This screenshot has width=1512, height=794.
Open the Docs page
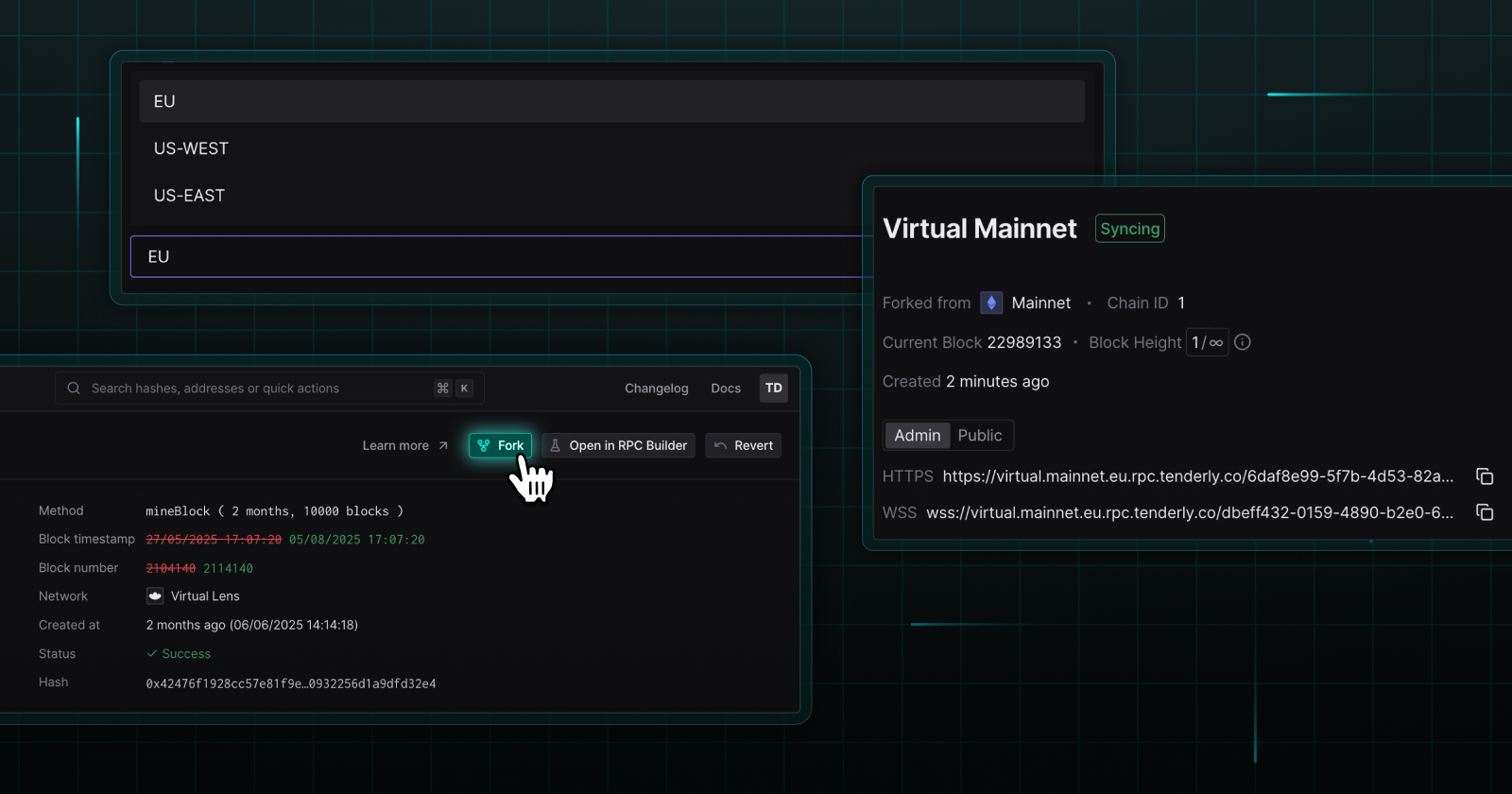(x=726, y=388)
